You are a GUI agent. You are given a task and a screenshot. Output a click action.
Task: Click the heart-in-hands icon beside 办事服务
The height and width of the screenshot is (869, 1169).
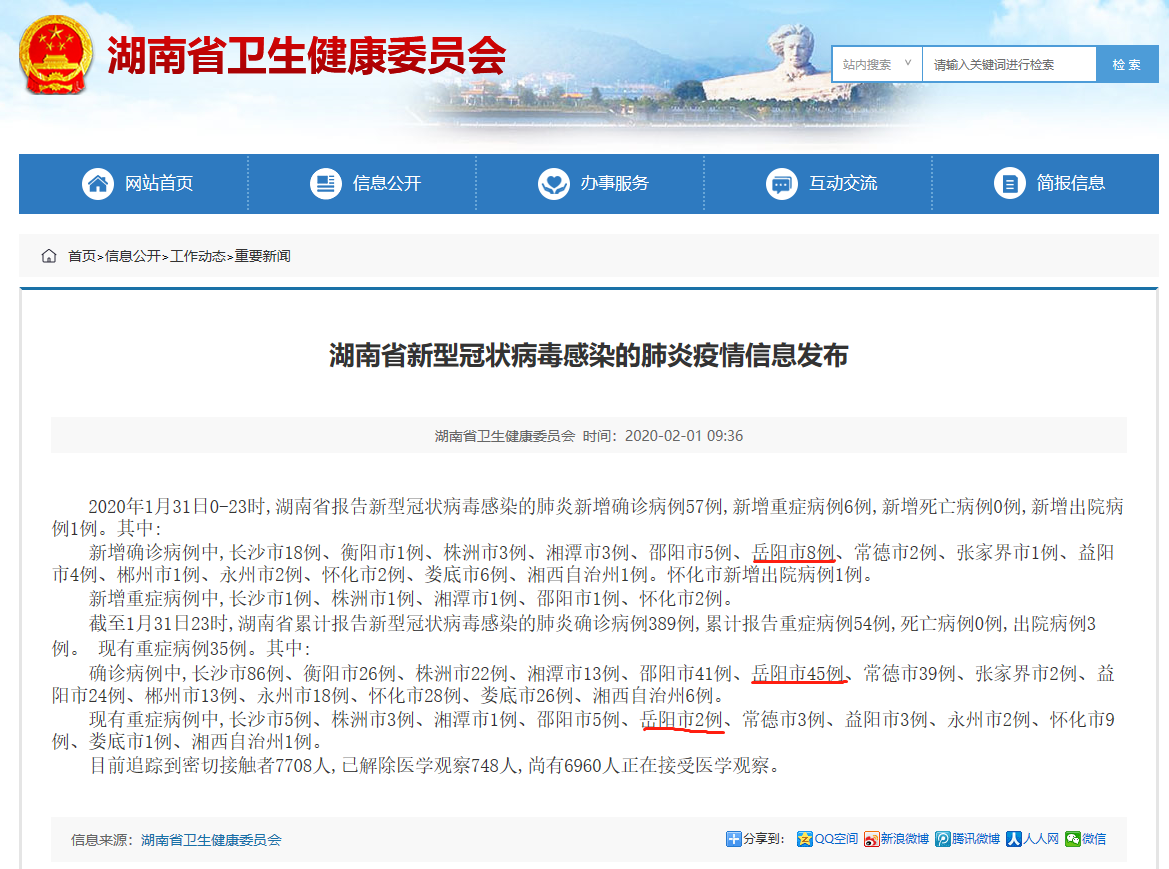point(554,183)
